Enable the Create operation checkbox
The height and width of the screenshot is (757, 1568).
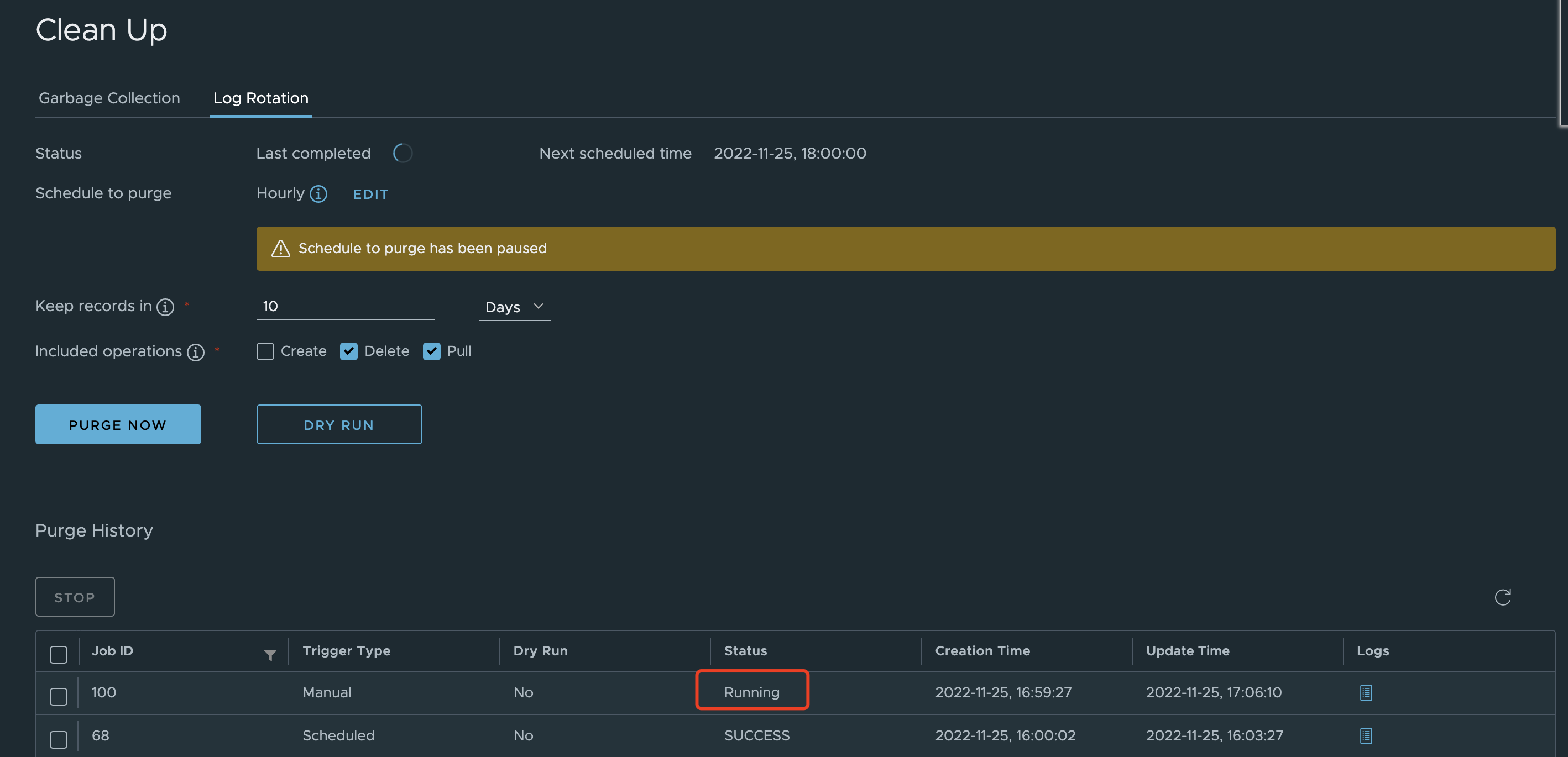point(265,351)
